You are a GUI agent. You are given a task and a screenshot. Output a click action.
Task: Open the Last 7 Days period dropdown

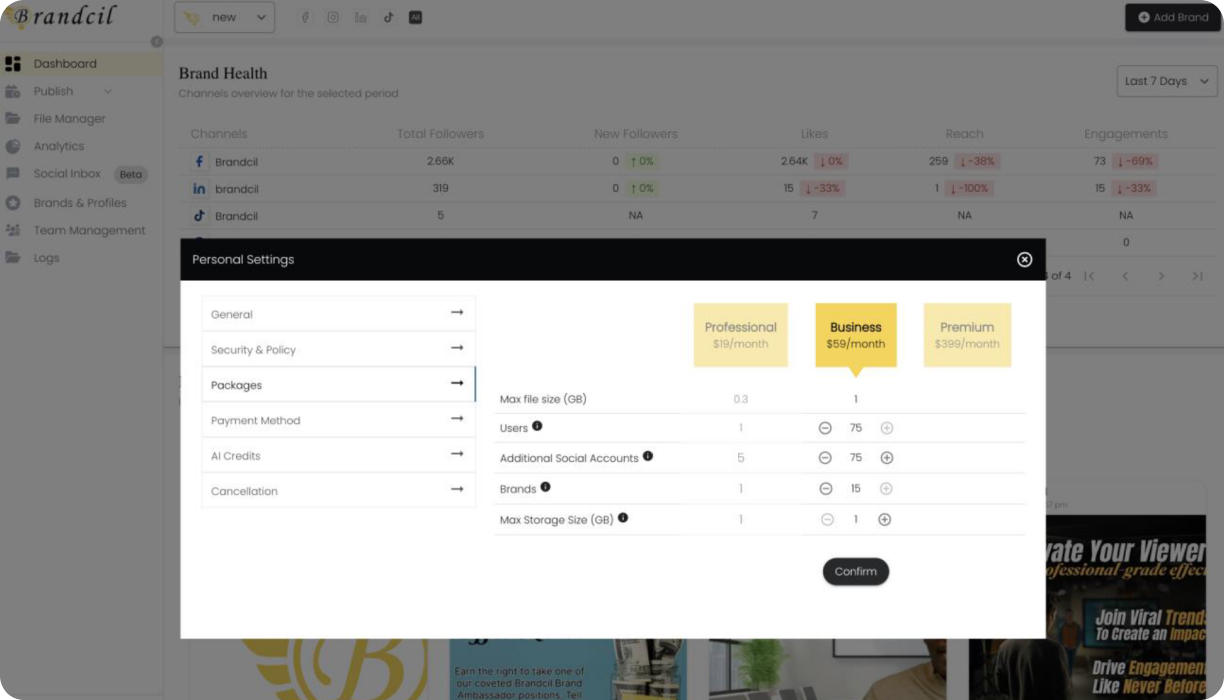pyautogui.click(x=1167, y=81)
